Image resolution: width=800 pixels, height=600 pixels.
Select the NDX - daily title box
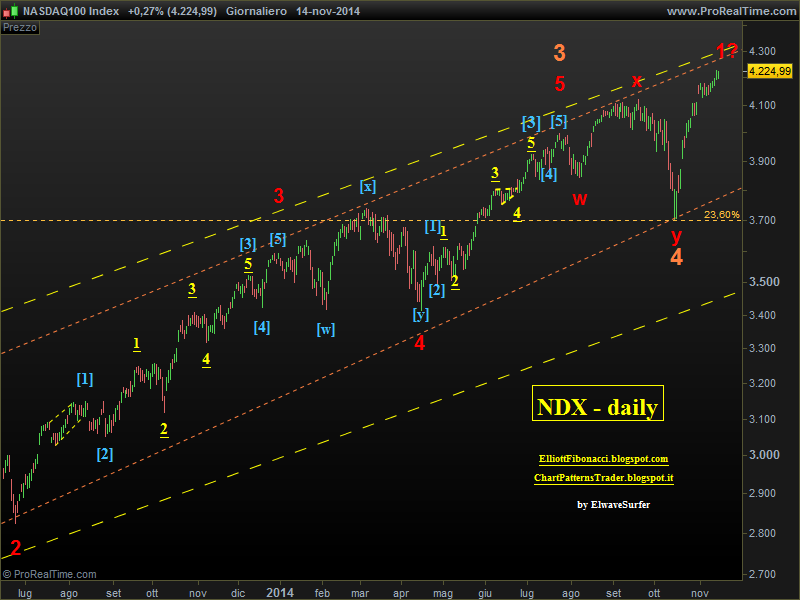597,403
